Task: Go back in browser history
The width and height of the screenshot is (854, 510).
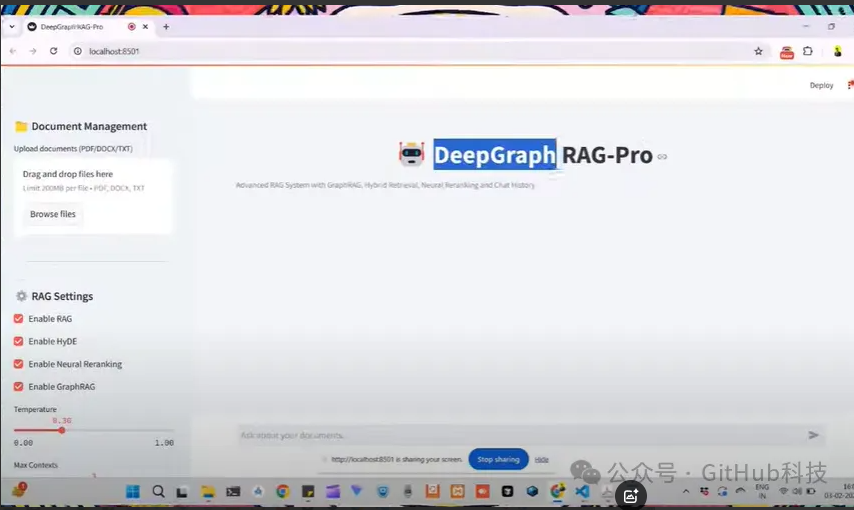Action: pyautogui.click(x=13, y=51)
